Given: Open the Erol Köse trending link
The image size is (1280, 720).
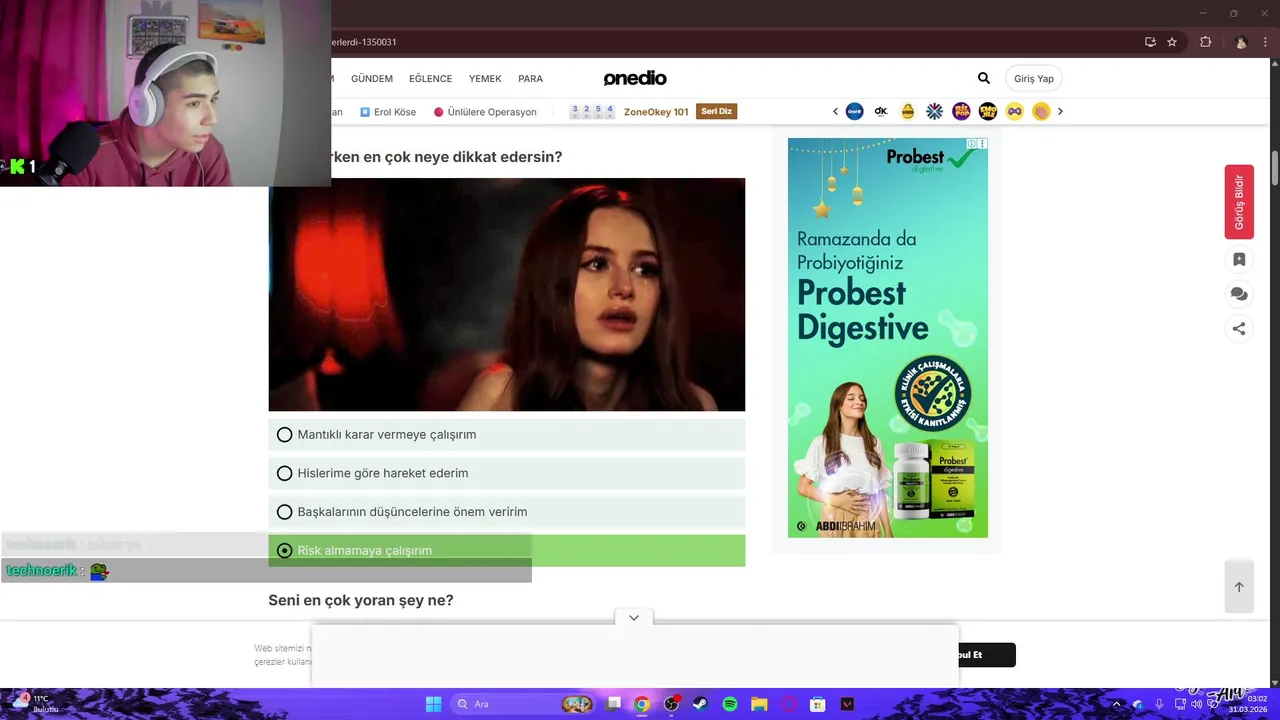Looking at the screenshot, I should click(x=388, y=112).
